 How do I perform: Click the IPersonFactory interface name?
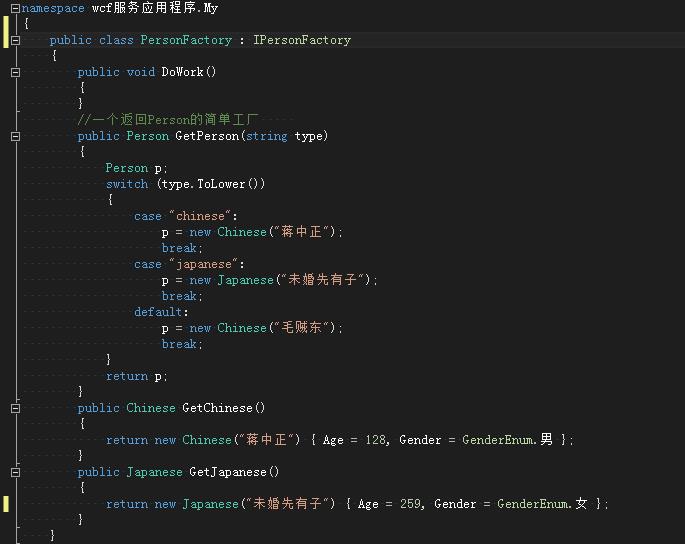coord(302,40)
